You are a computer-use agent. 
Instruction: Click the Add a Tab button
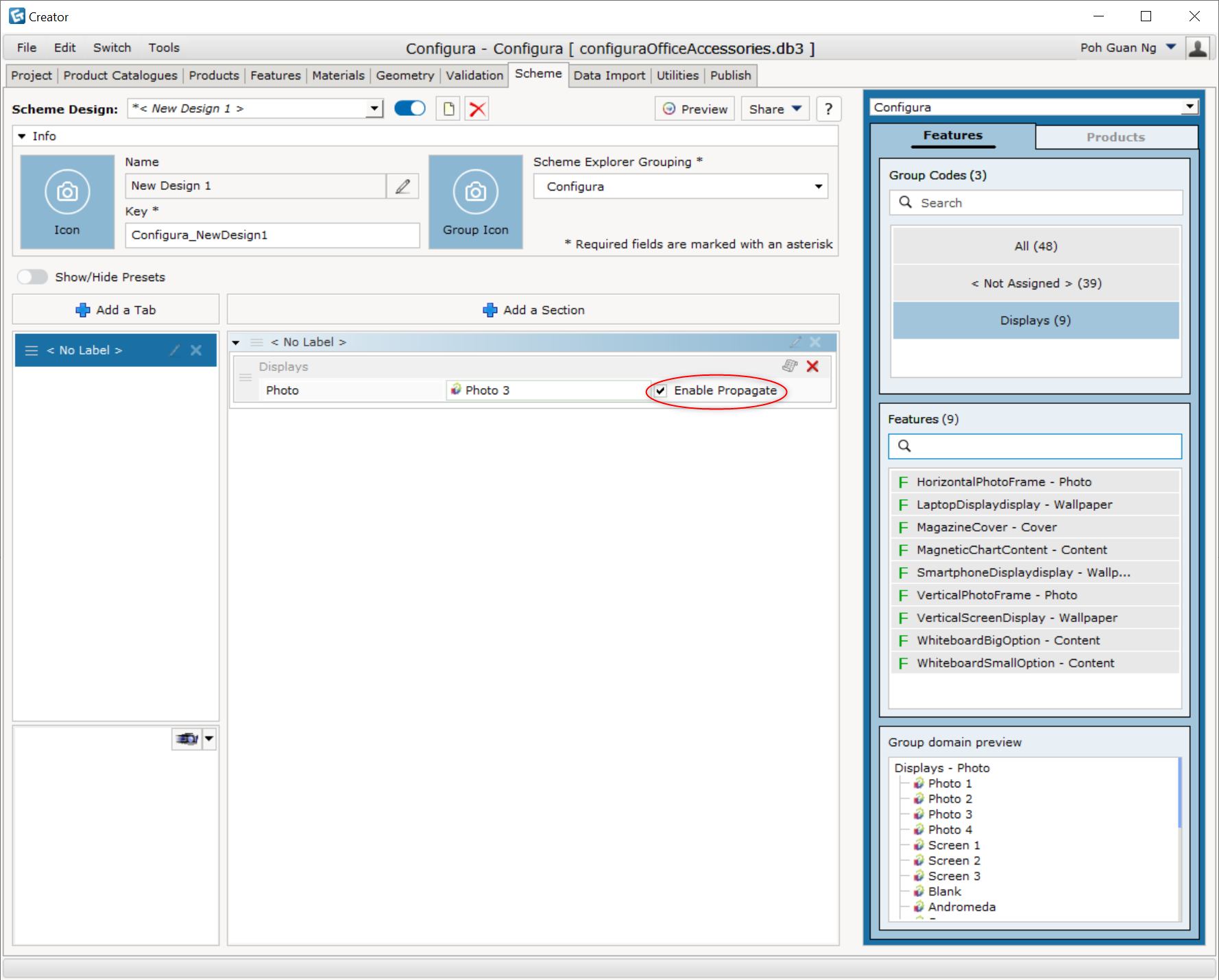pos(116,310)
